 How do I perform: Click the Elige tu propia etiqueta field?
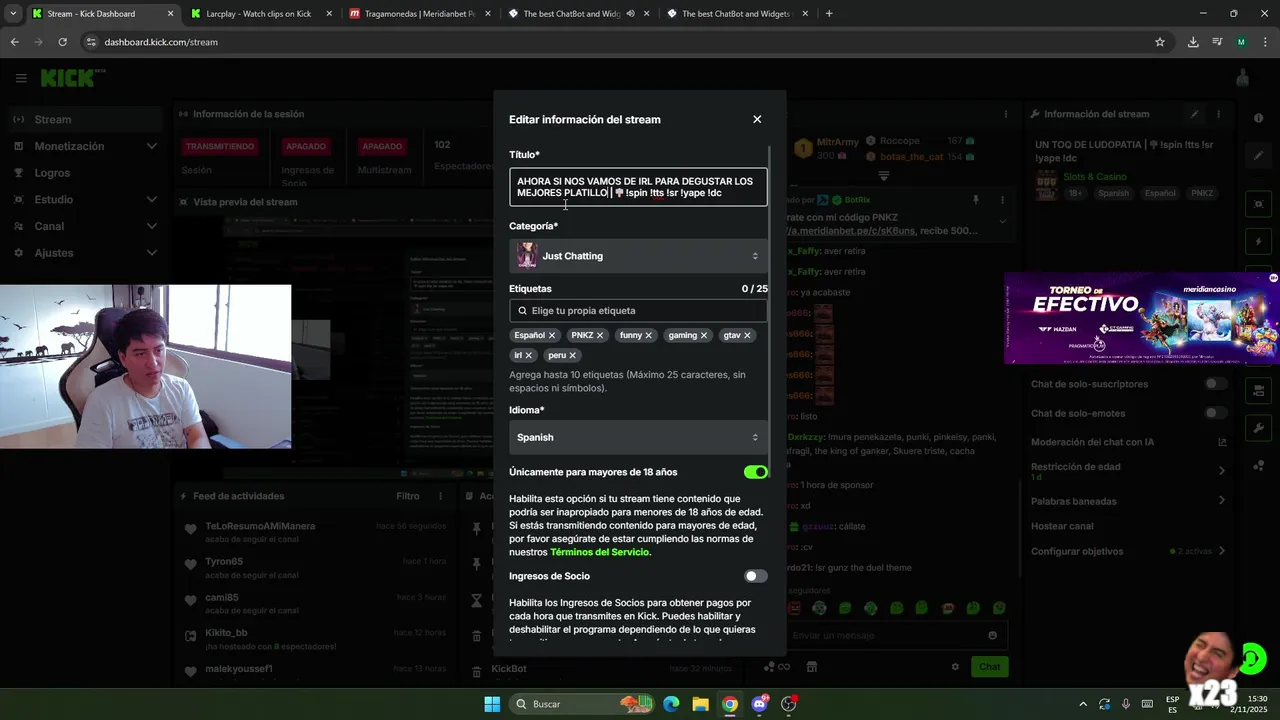tap(638, 311)
